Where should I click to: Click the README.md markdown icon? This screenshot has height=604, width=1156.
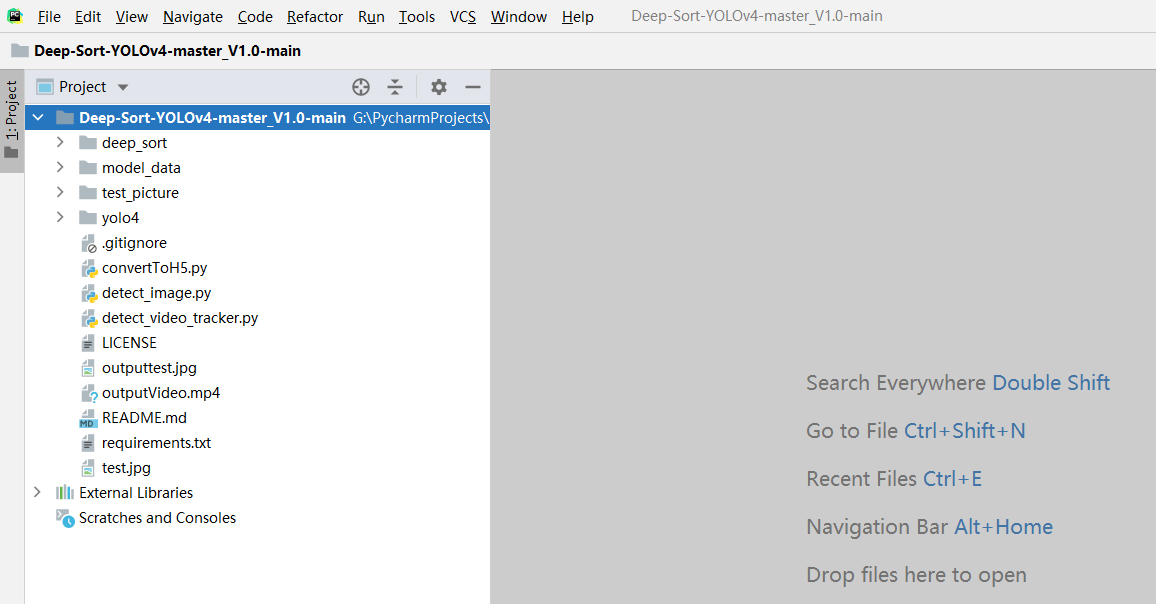point(88,418)
